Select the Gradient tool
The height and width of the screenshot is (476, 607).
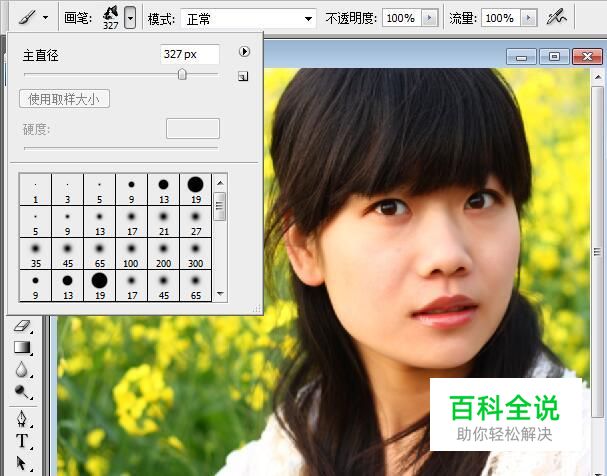[22, 347]
